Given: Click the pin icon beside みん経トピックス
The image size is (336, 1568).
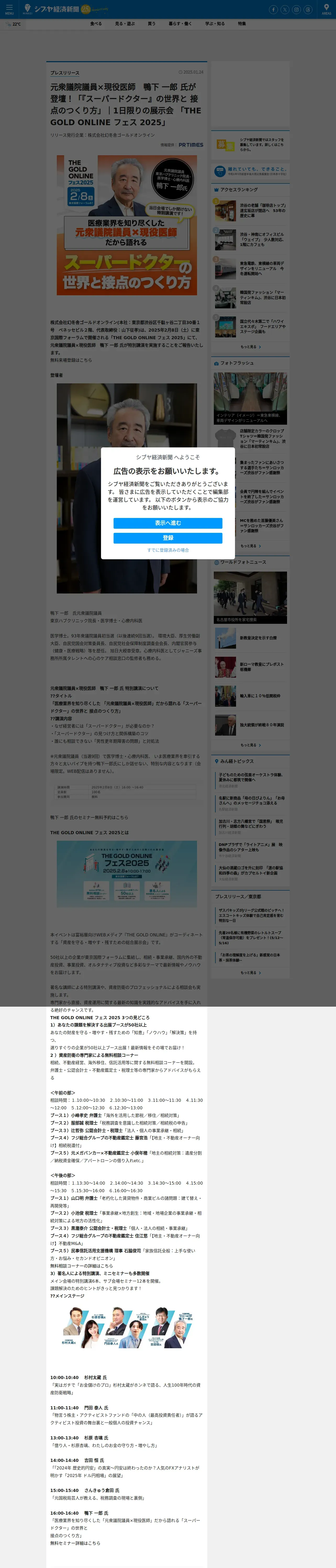Looking at the screenshot, I should pyautogui.click(x=216, y=762).
